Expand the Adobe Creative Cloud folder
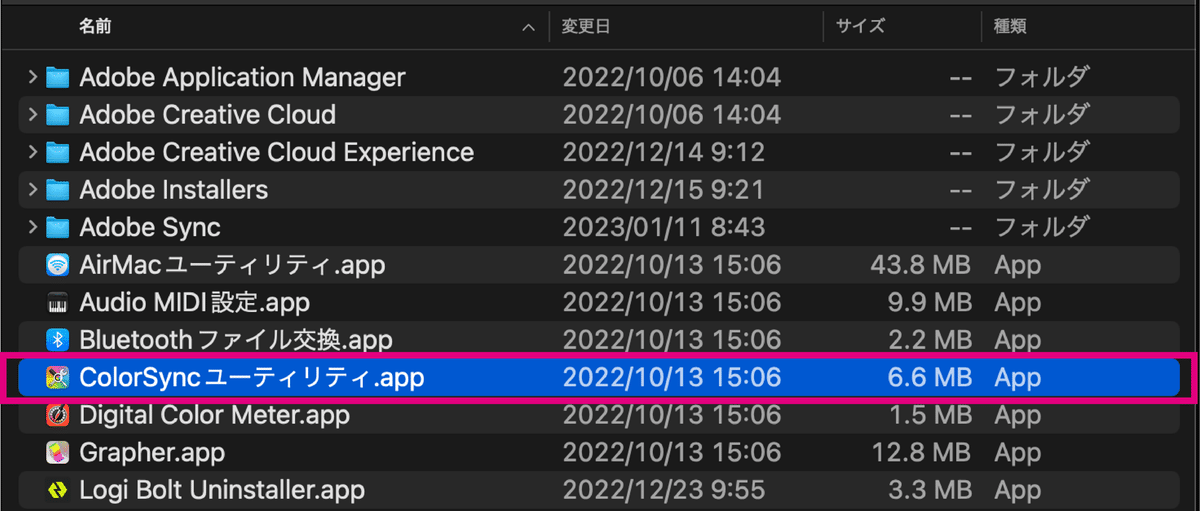The image size is (1200, 511). (33, 115)
